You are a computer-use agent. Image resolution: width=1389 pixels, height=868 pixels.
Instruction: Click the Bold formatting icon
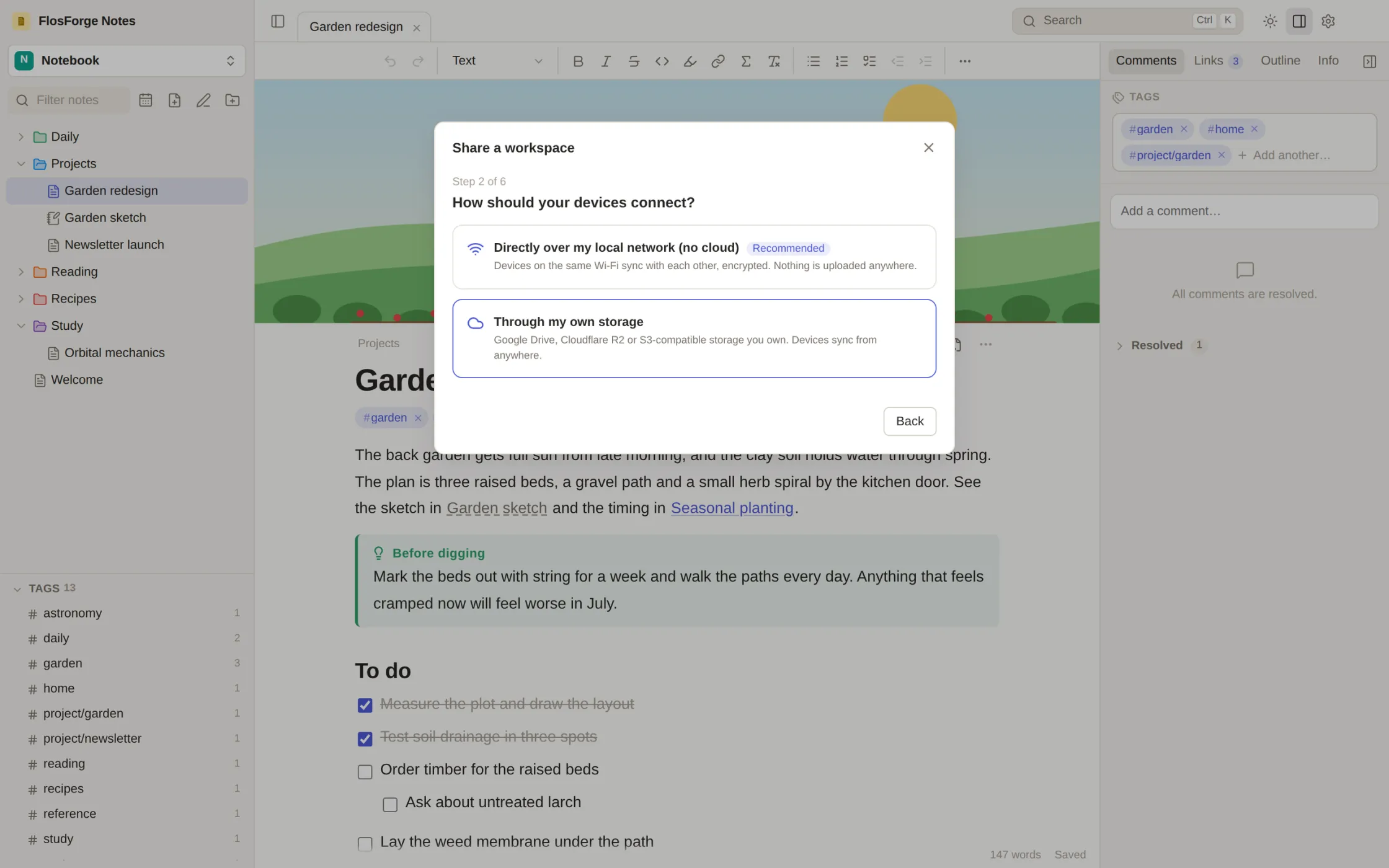point(578,61)
